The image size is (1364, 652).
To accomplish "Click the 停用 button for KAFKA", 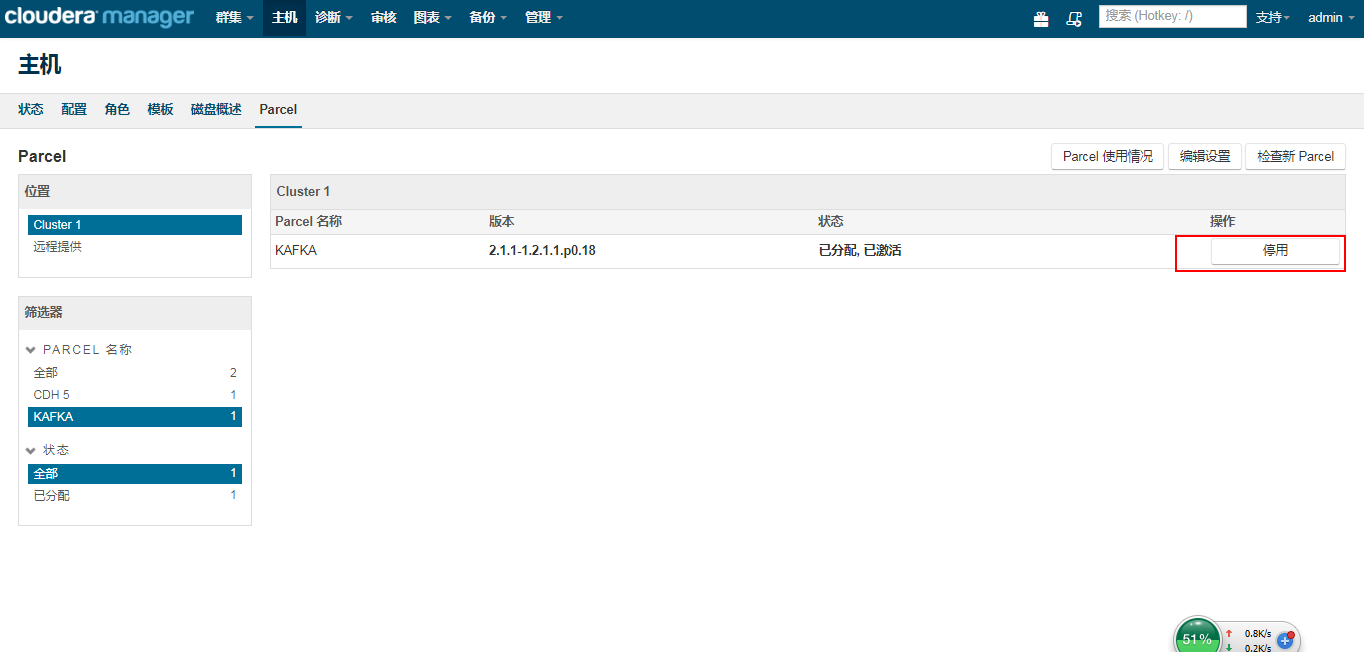I will click(x=1275, y=251).
